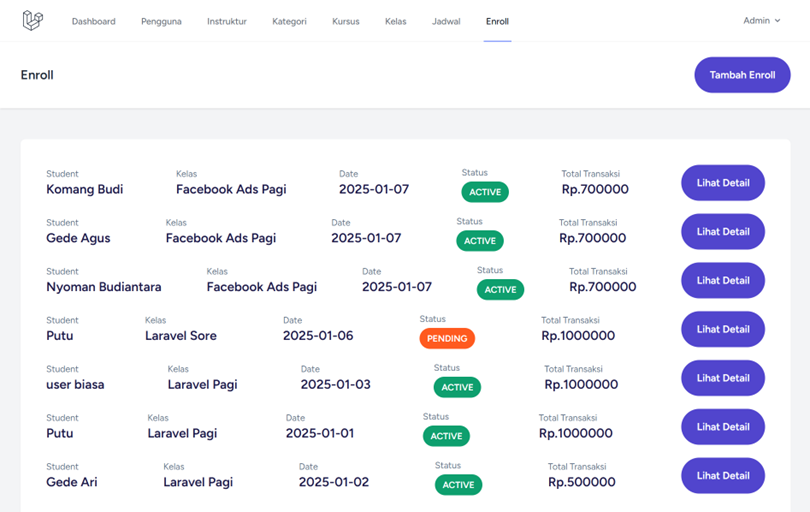Open the Pengguna menu item

click(161, 21)
